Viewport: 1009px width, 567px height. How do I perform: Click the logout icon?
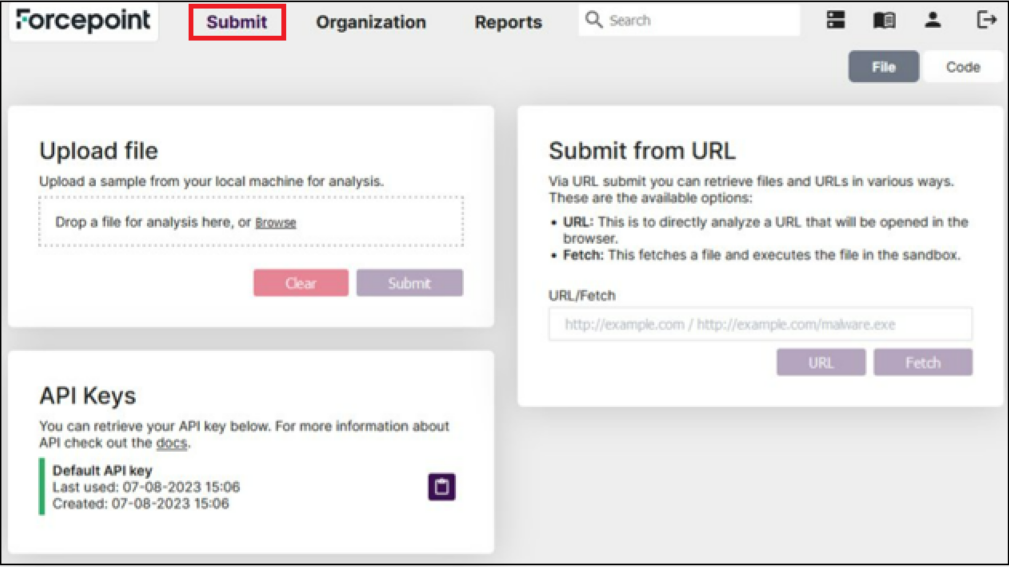tap(986, 20)
